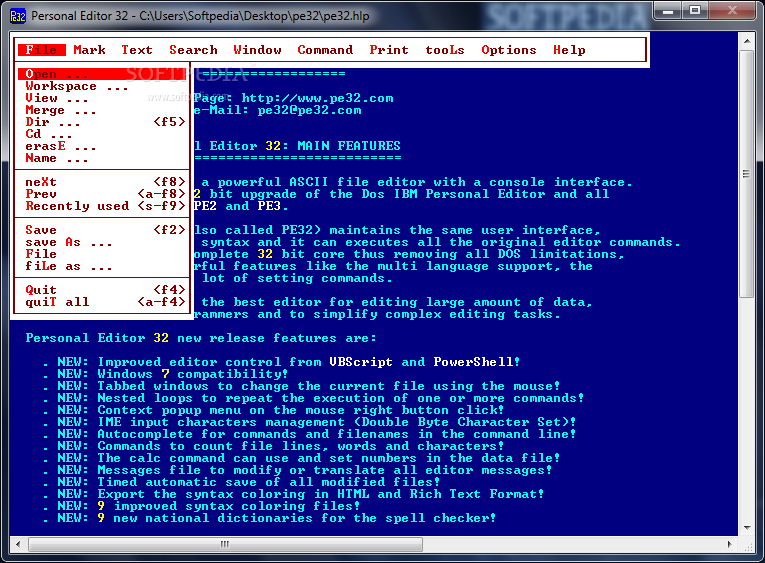Screen dimensions: 765x563
Task: Select the File entry below save As
Action: point(102,254)
